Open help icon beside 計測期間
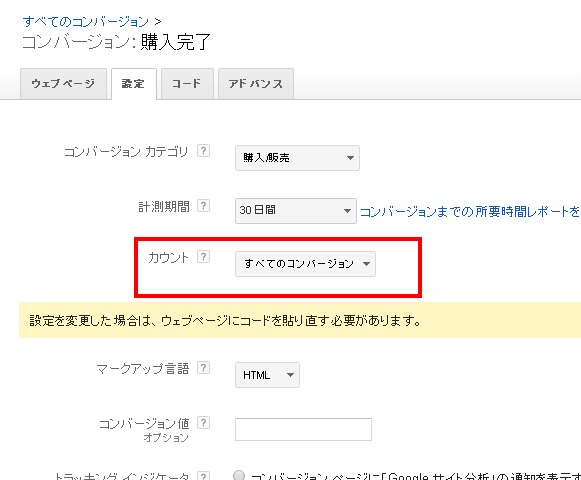This screenshot has height=480, width=581. tap(203, 205)
